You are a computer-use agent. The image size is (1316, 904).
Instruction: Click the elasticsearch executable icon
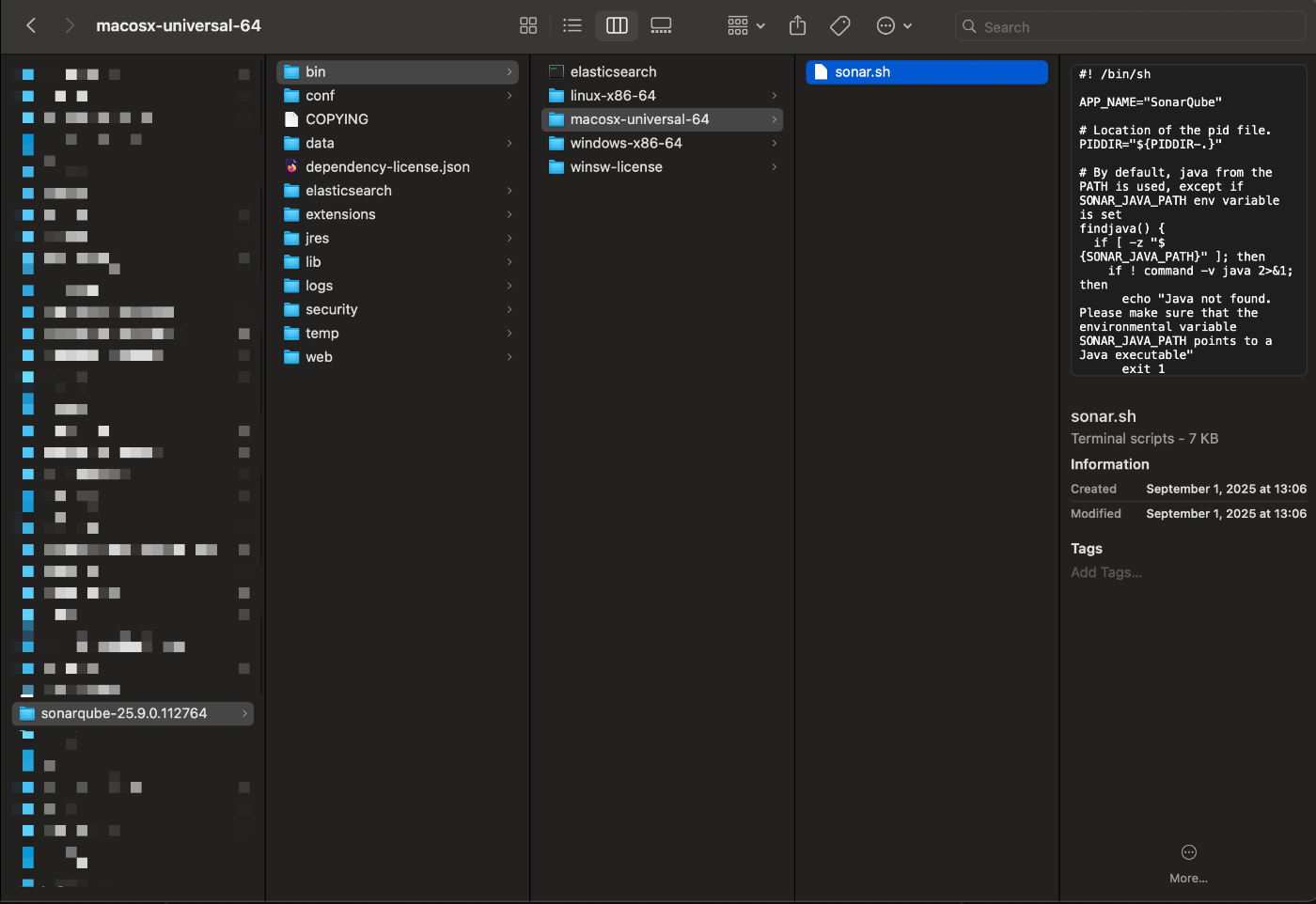tap(556, 71)
